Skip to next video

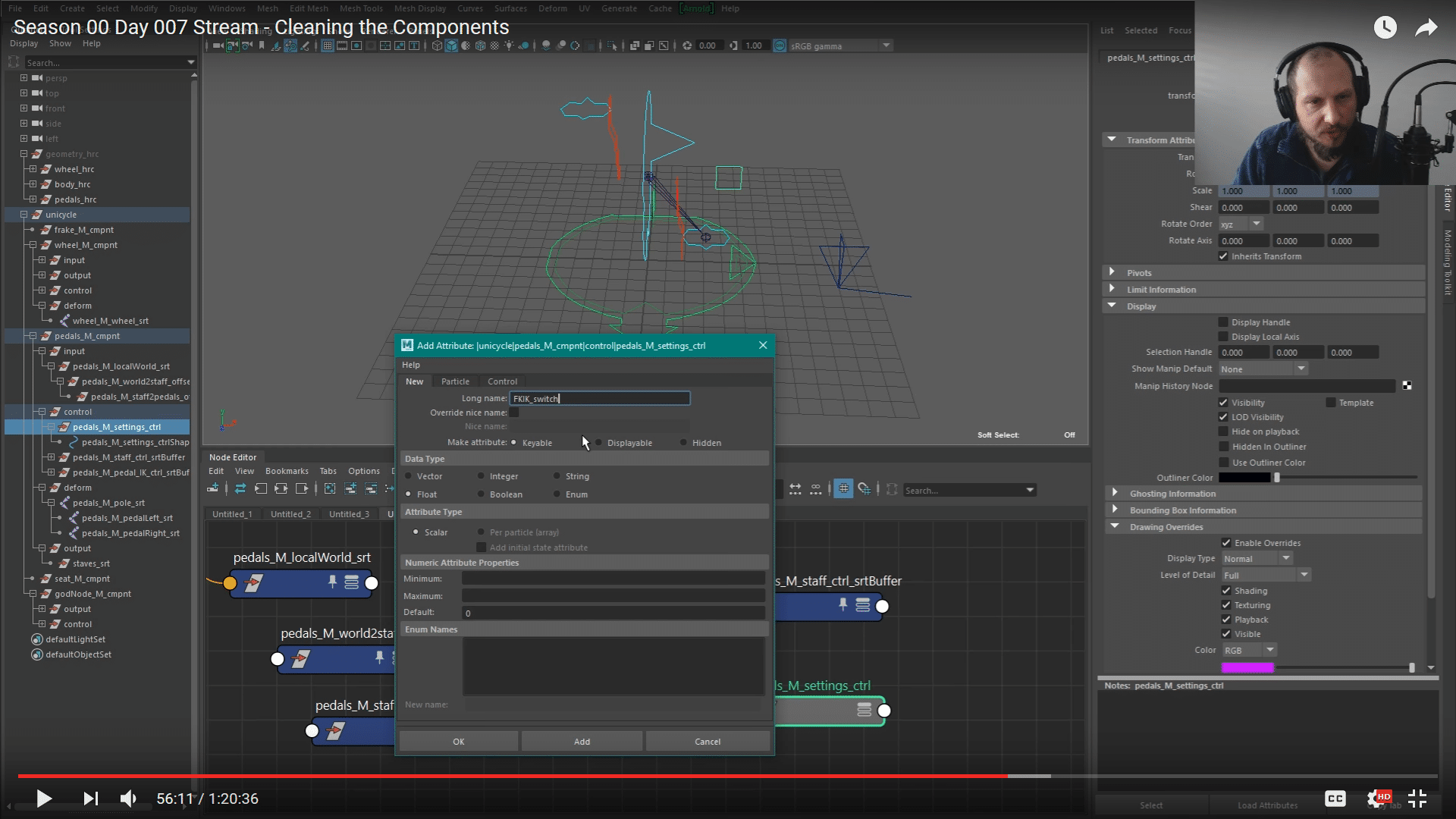[x=90, y=799]
